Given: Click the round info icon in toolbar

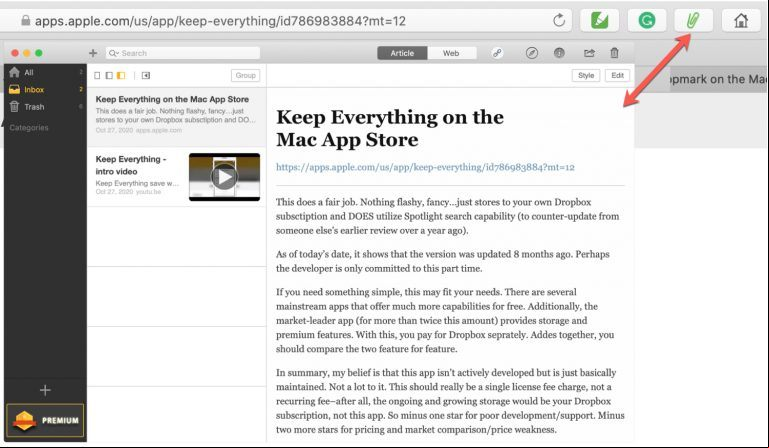Looking at the screenshot, I should click(x=559, y=53).
